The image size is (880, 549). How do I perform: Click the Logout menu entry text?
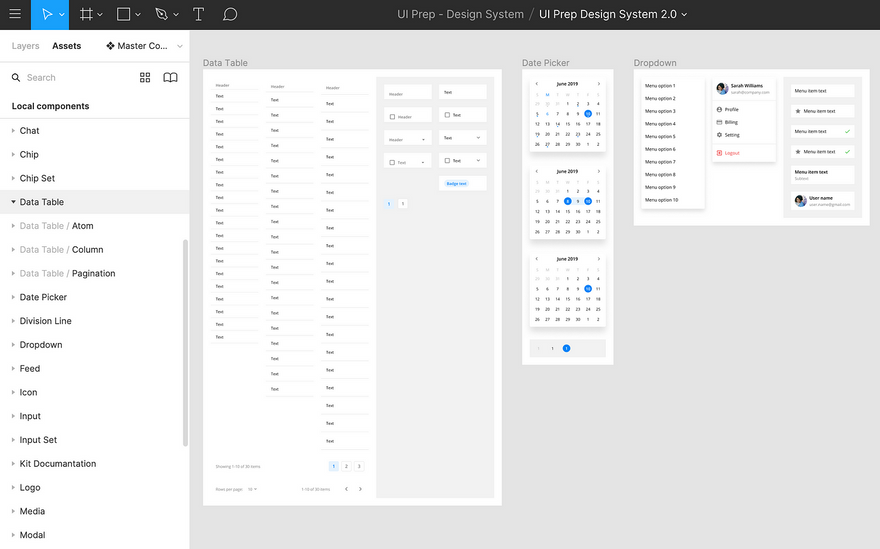click(732, 153)
